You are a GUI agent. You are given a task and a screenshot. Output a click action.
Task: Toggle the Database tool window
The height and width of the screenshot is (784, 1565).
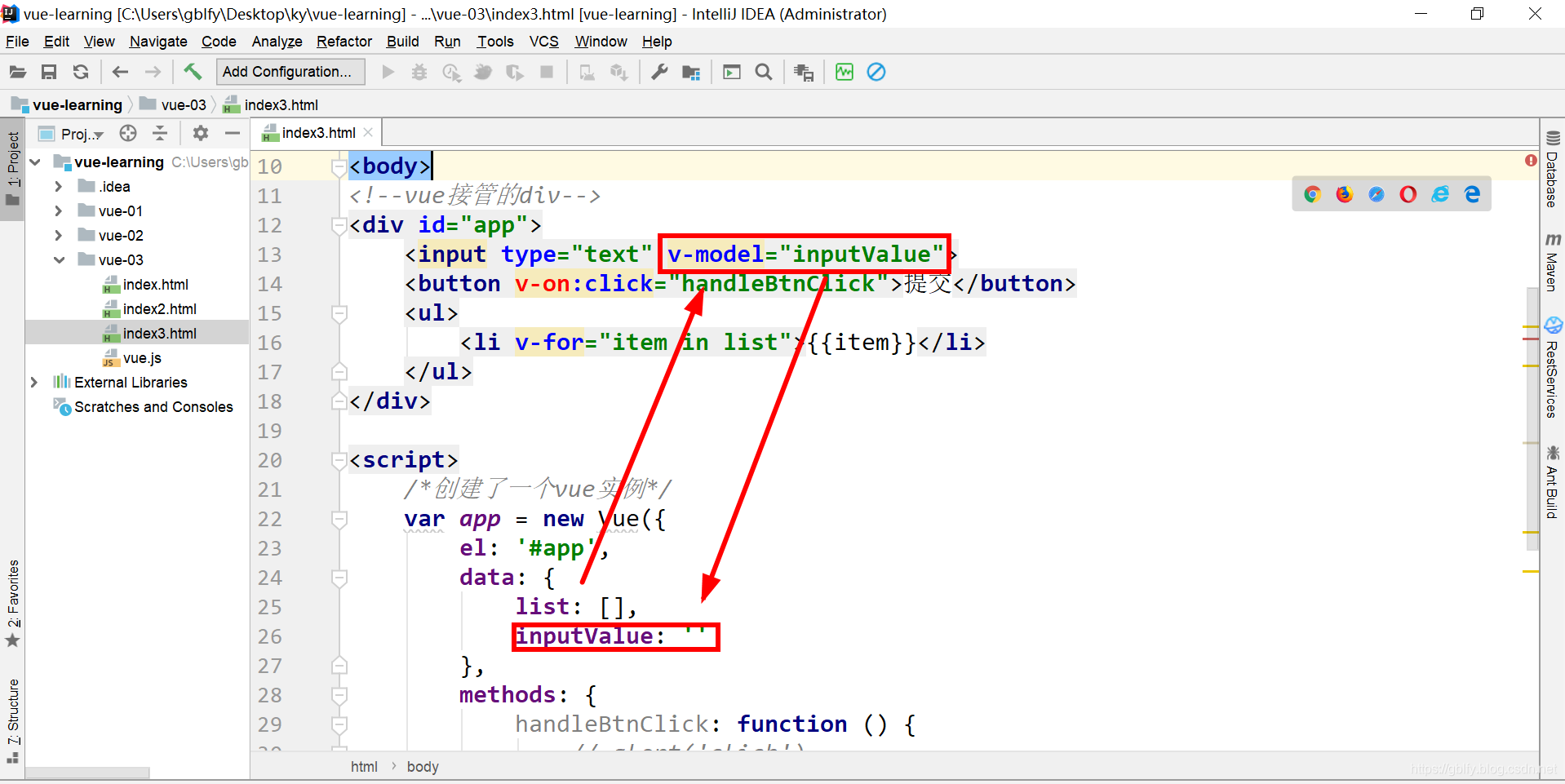pos(1553,169)
